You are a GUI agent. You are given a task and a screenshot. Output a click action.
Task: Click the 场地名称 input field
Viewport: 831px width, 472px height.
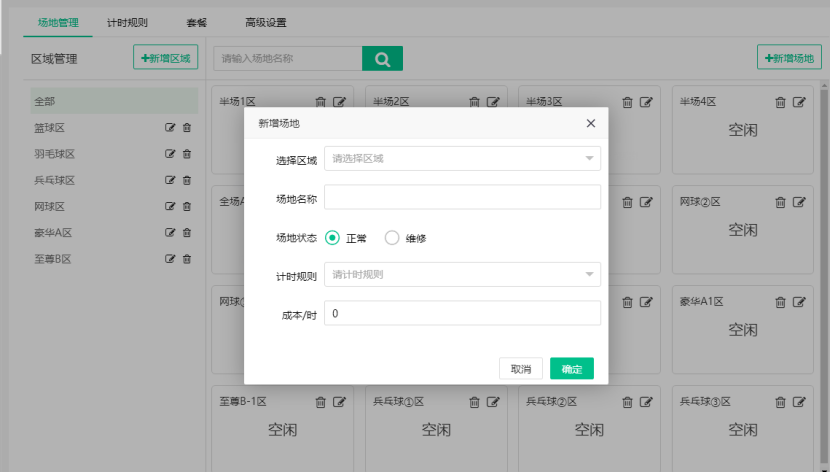[x=462, y=197]
